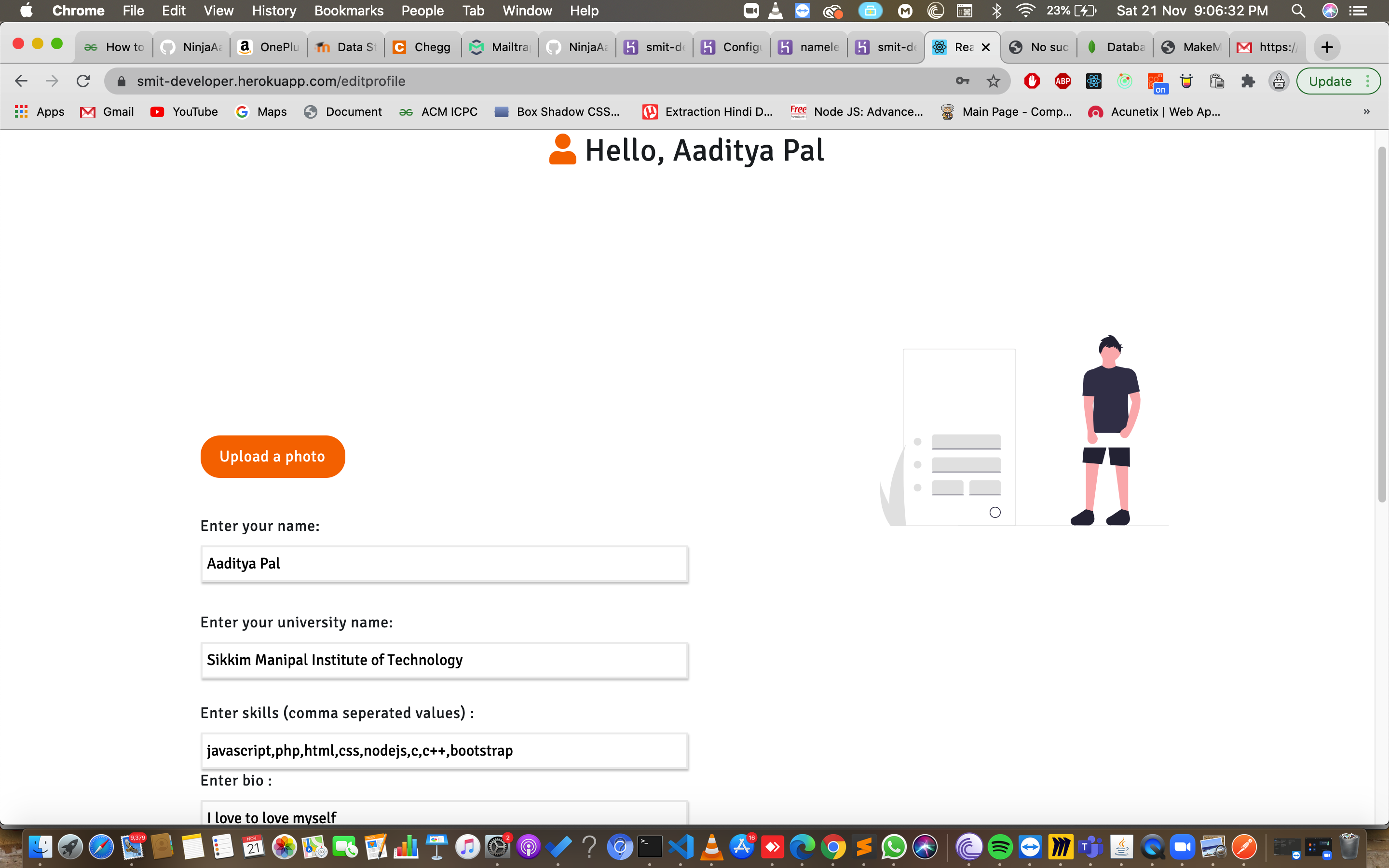Click the Upload a photo button

272,456
